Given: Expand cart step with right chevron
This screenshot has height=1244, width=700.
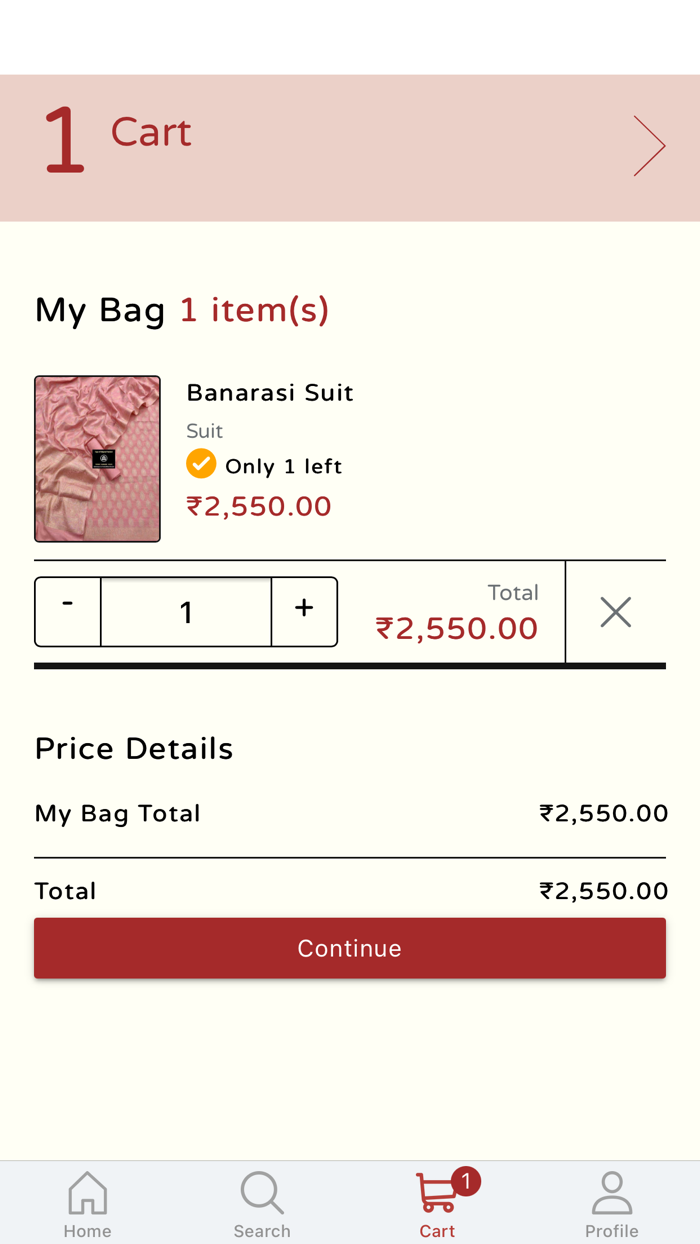Looking at the screenshot, I should coord(649,146).
